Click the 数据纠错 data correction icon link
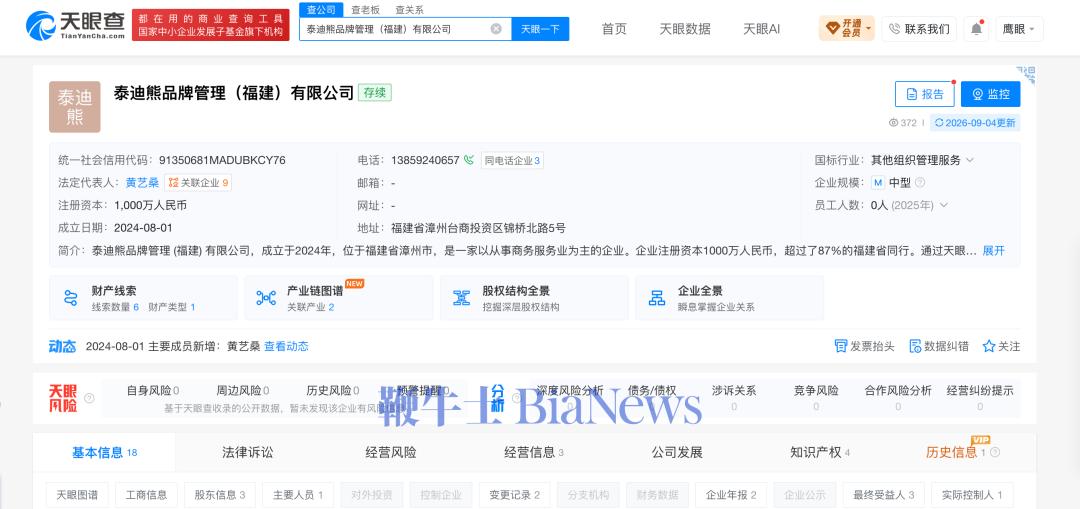The image size is (1080, 509). click(939, 346)
